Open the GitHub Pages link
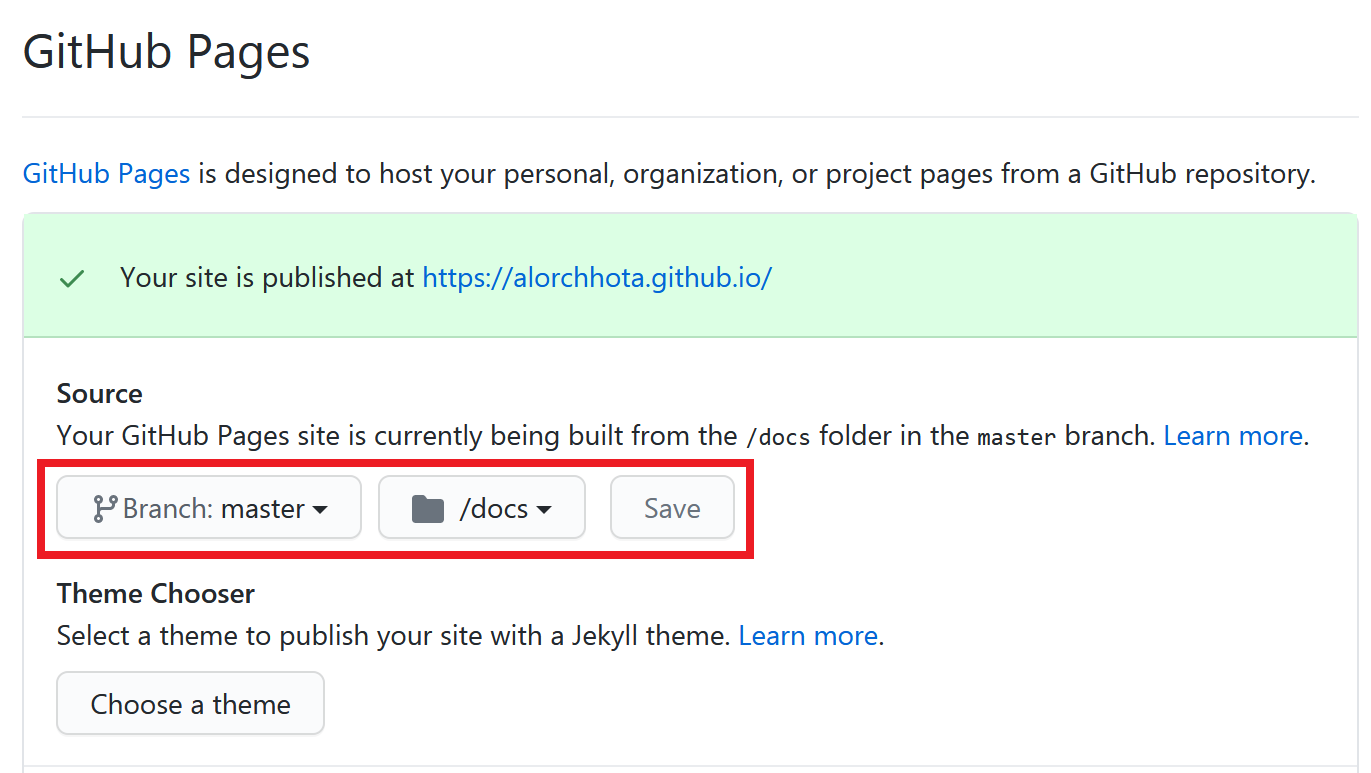The width and height of the screenshot is (1371, 773). click(105, 173)
